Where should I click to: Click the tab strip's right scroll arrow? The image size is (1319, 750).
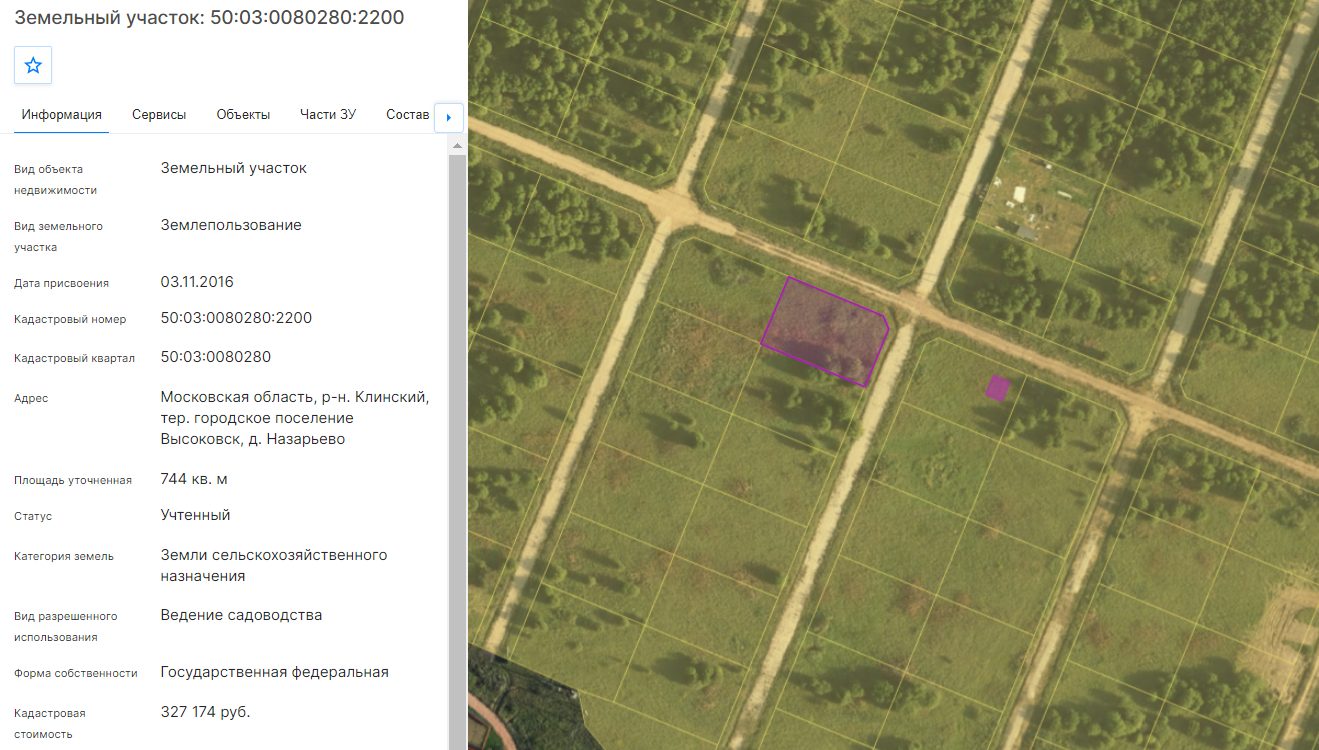(448, 117)
